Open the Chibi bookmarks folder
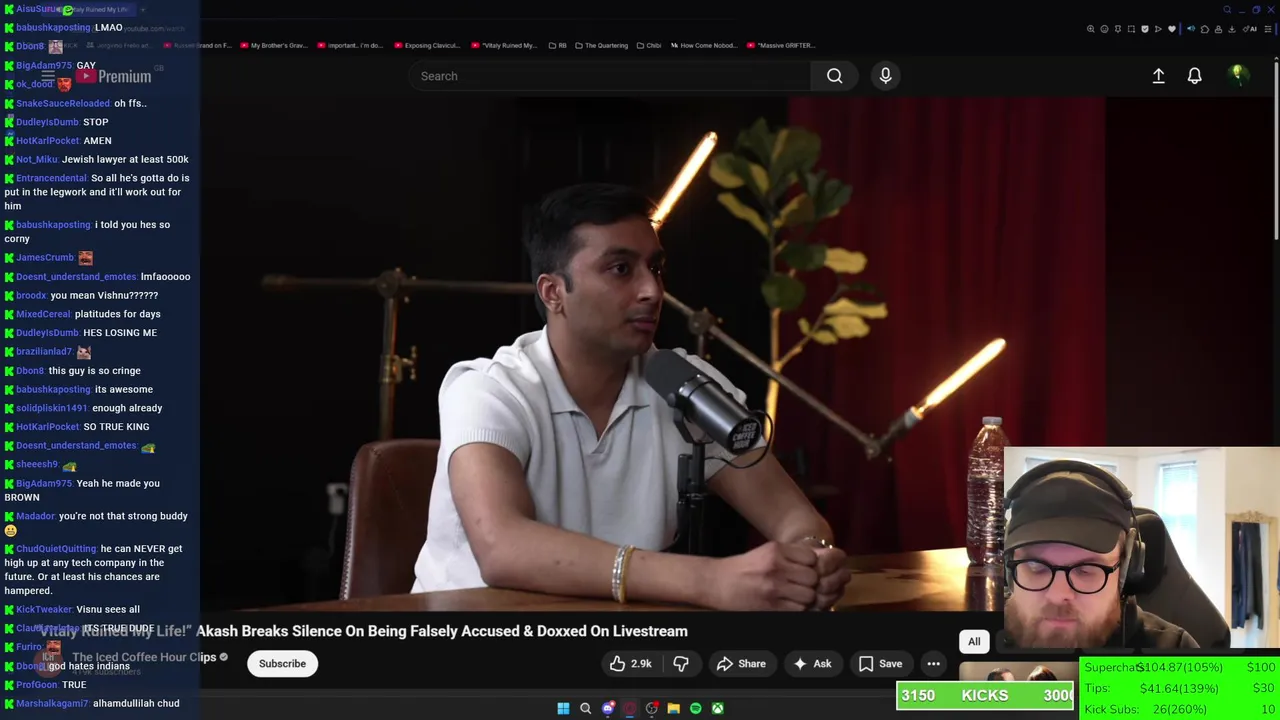Image resolution: width=1280 pixels, height=720 pixels. tap(648, 45)
